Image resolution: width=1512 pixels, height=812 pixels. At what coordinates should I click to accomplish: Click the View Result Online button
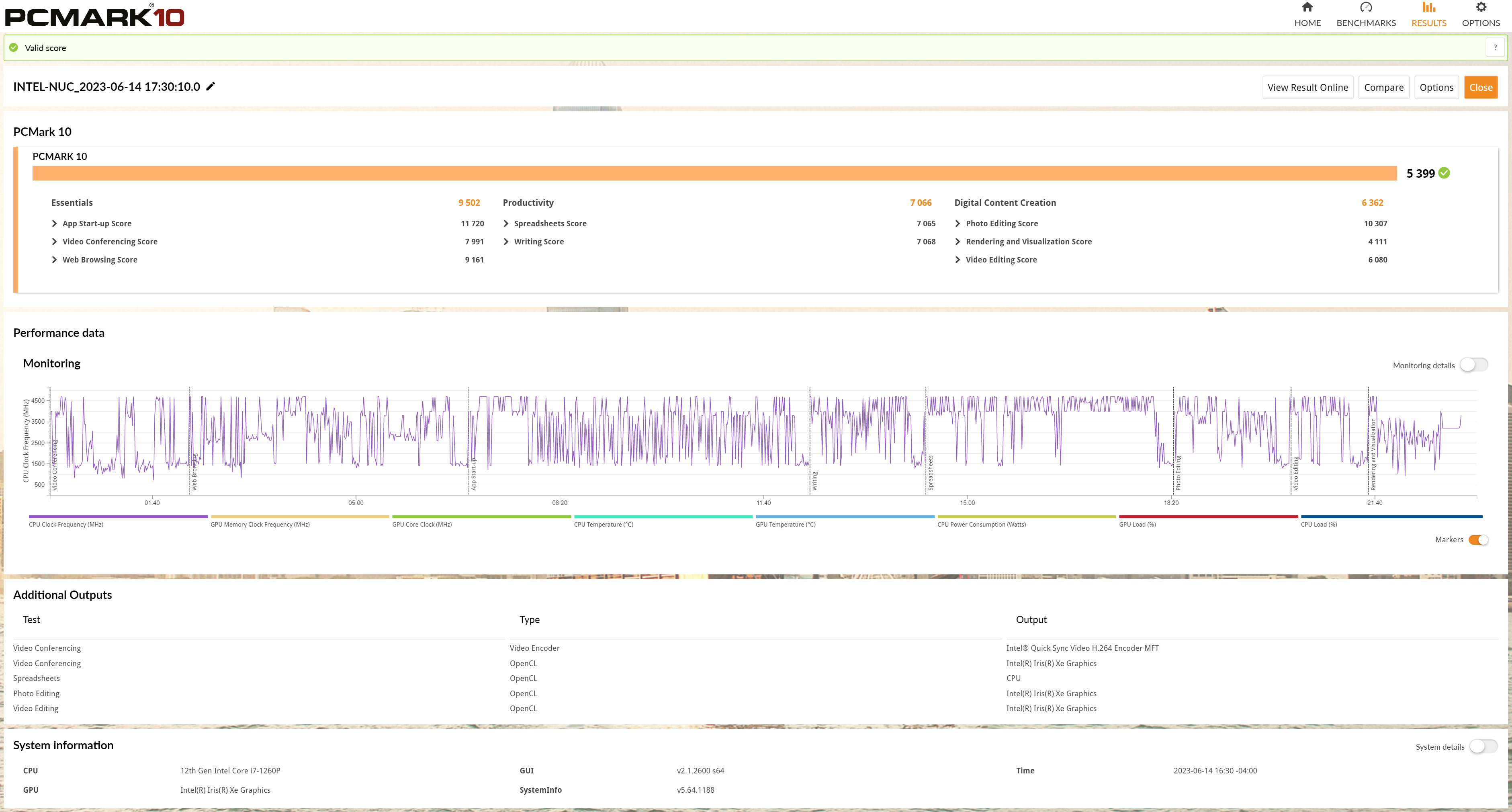[1307, 88]
